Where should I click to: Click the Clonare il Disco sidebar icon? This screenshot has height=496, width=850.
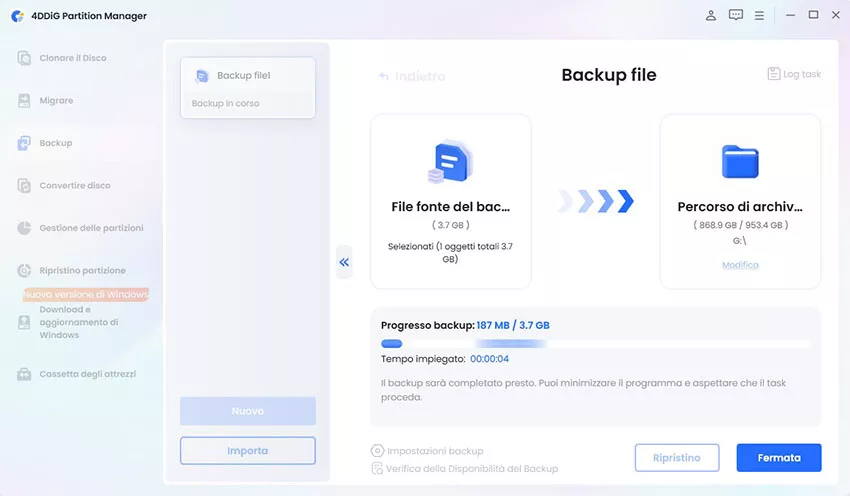point(24,57)
